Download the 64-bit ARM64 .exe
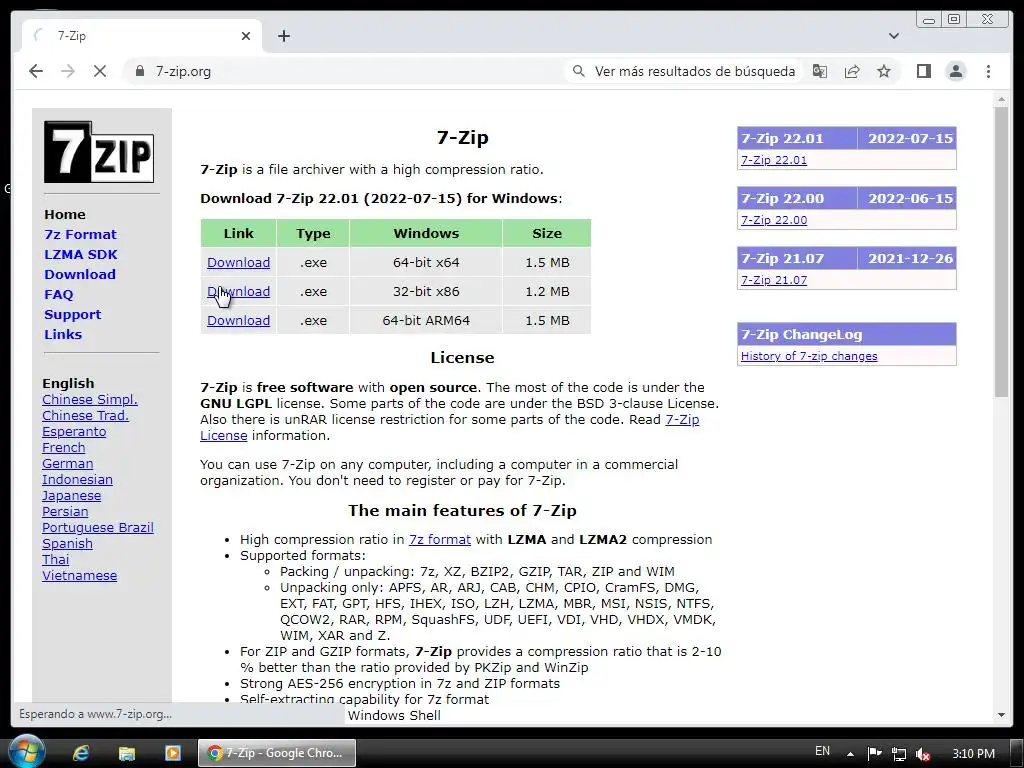The image size is (1024, 768). 238,321
